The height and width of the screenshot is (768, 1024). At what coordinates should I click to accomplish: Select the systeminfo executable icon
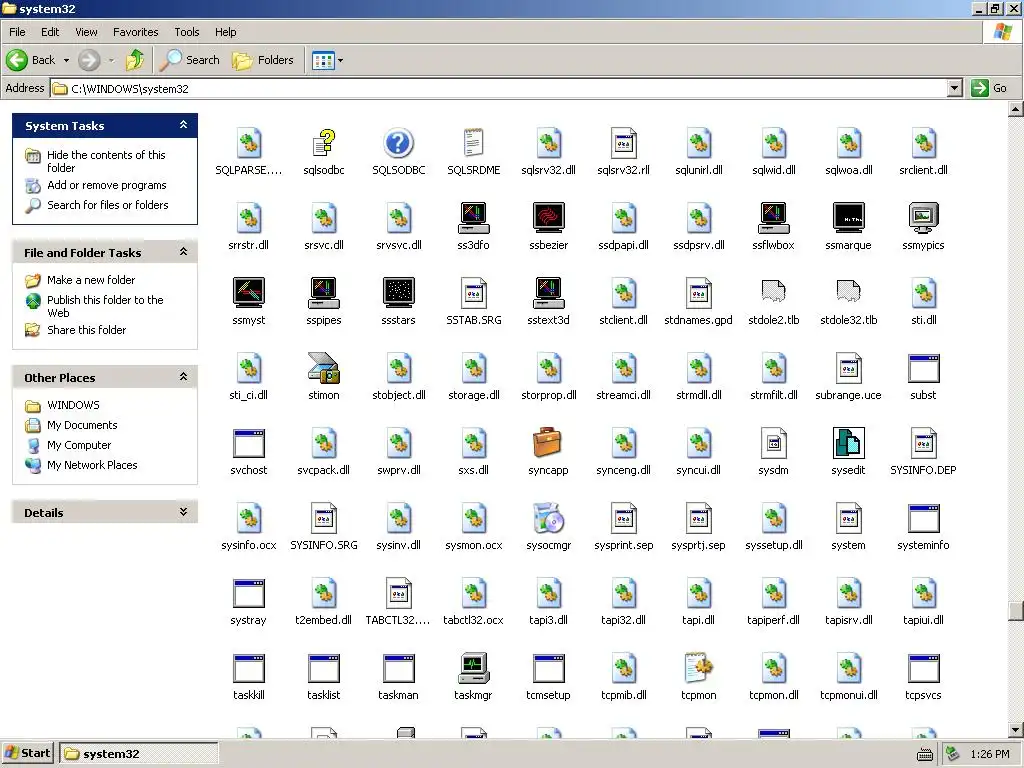[923, 518]
